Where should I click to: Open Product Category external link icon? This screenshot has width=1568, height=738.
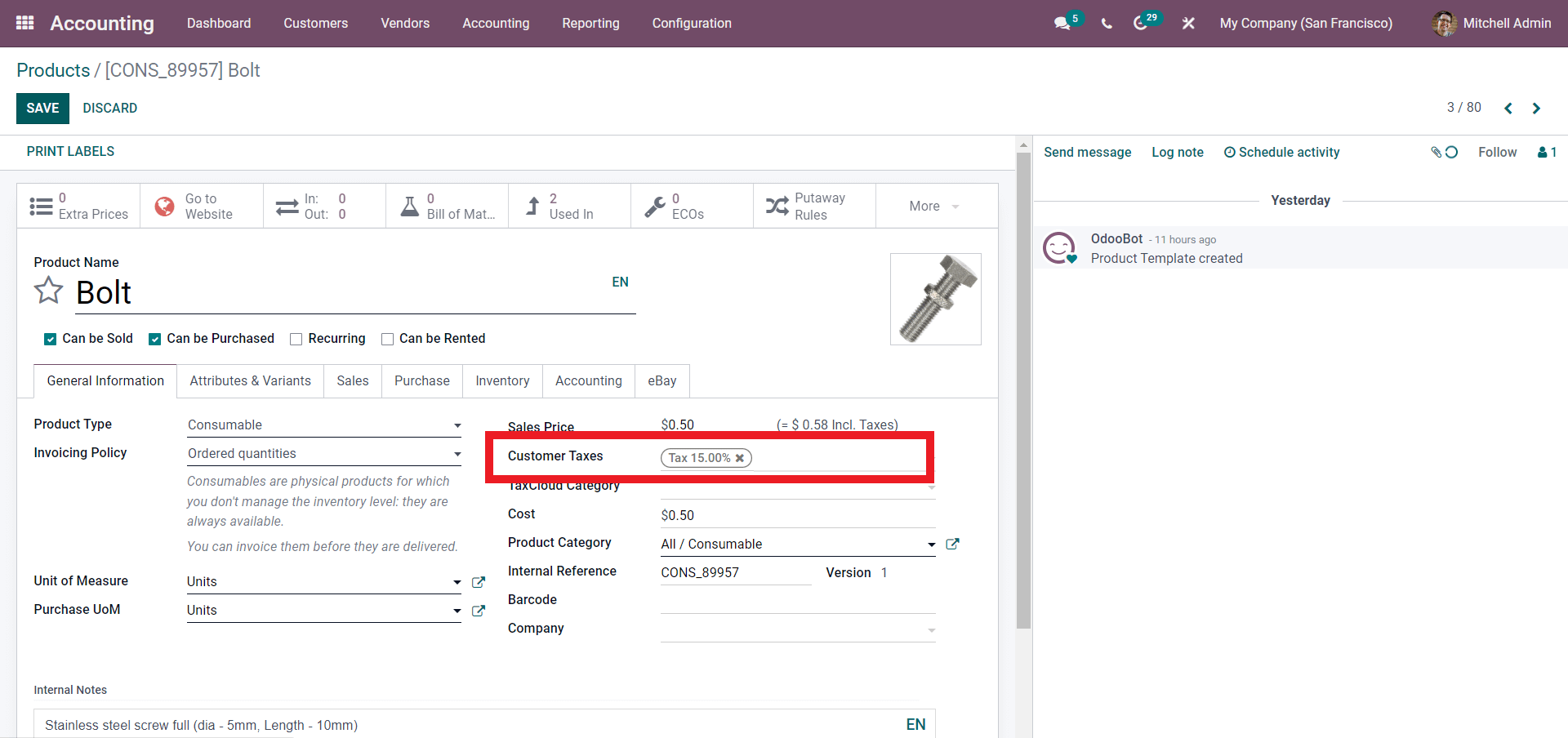click(952, 544)
